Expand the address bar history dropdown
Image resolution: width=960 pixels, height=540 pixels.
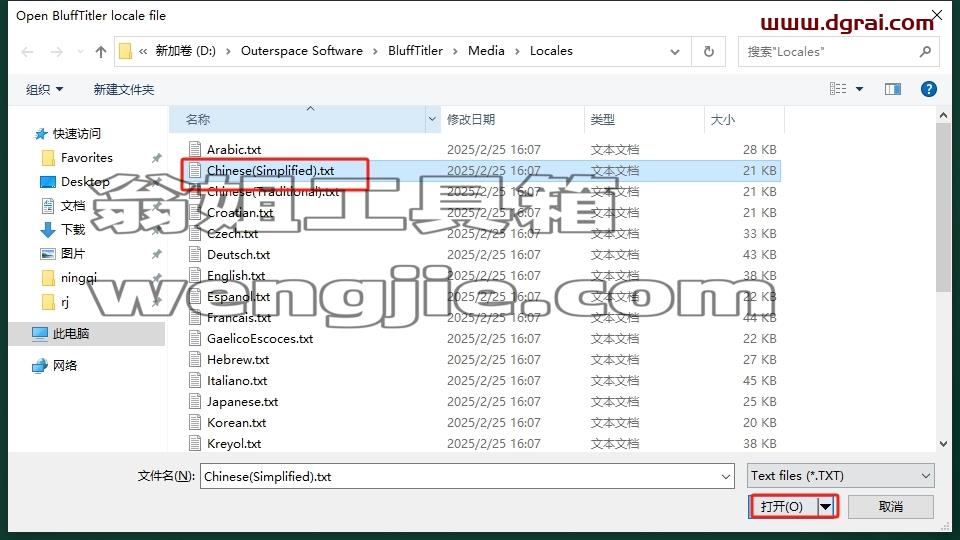click(x=675, y=52)
